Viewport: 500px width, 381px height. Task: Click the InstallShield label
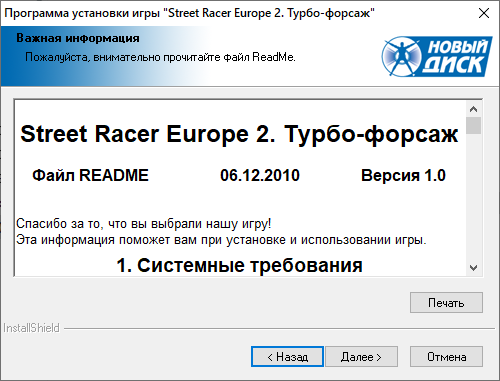(x=31, y=328)
